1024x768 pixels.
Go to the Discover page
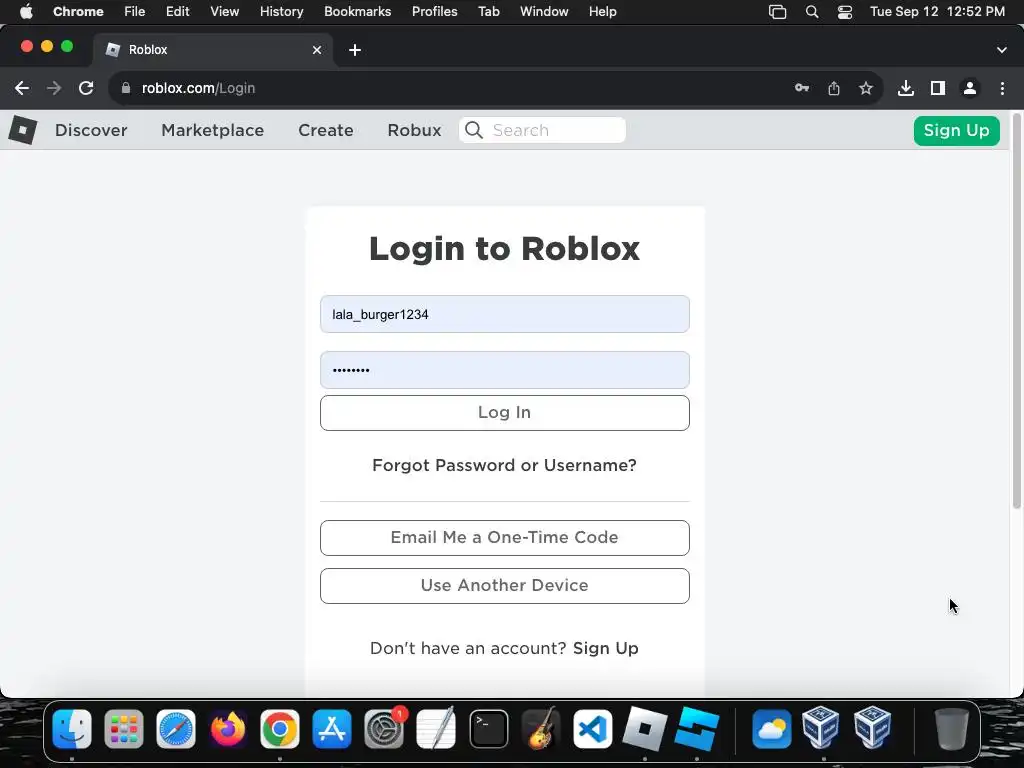91,131
